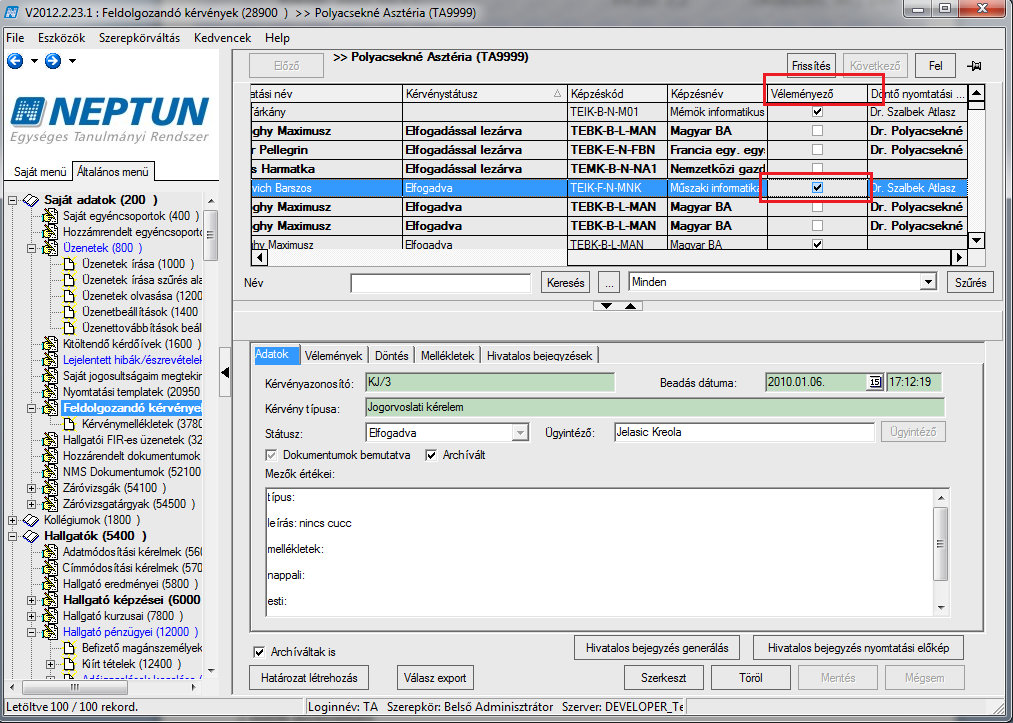The width and height of the screenshot is (1013, 723).
Task: Click the Adatmódosítási kérelmek menu icon
Action: pos(50,552)
